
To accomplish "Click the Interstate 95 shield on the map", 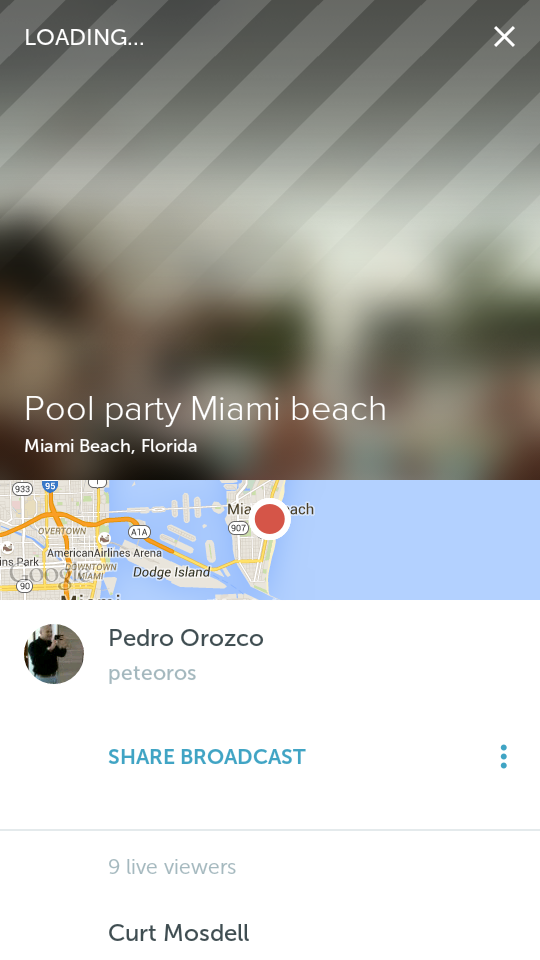I will [x=50, y=486].
